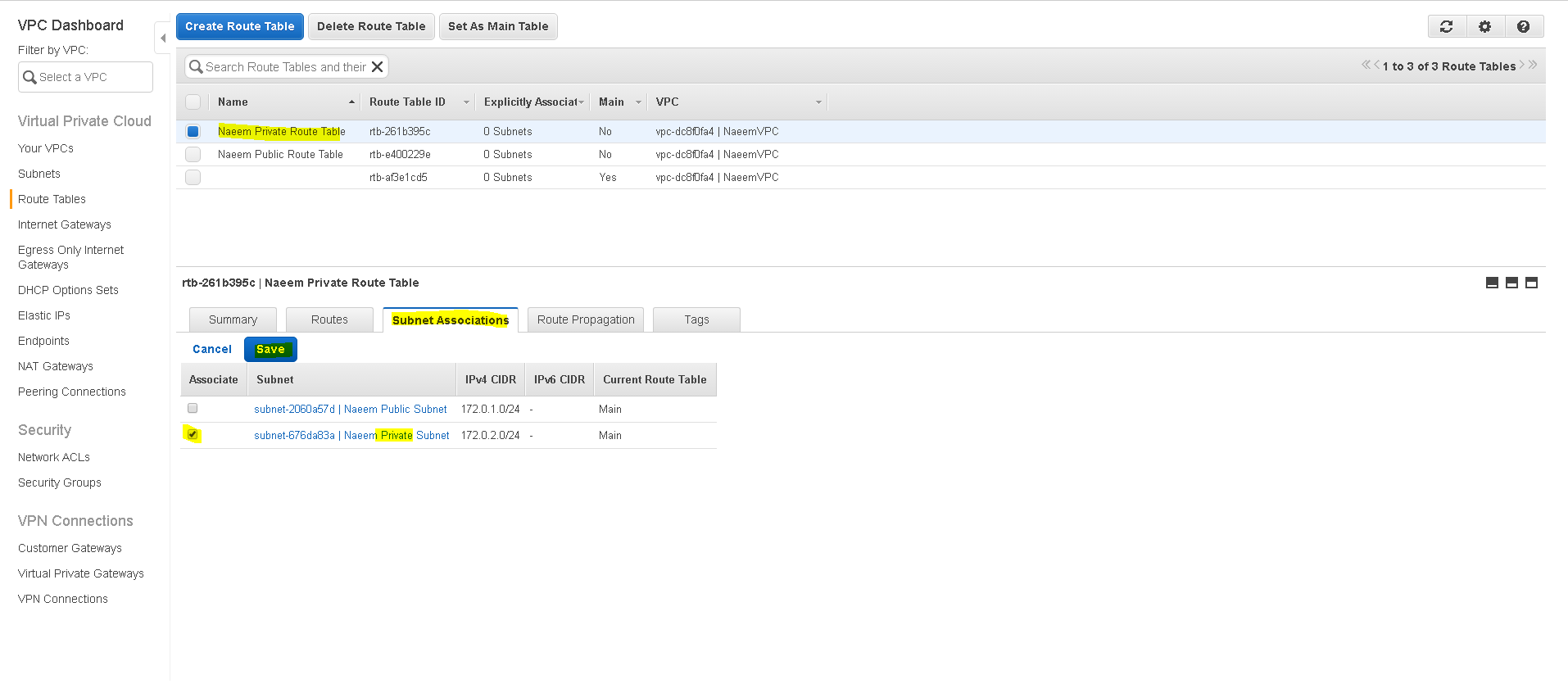Uncheck the Naeem Private Subnet associate box
This screenshot has height=684, width=1568.
coord(193,434)
